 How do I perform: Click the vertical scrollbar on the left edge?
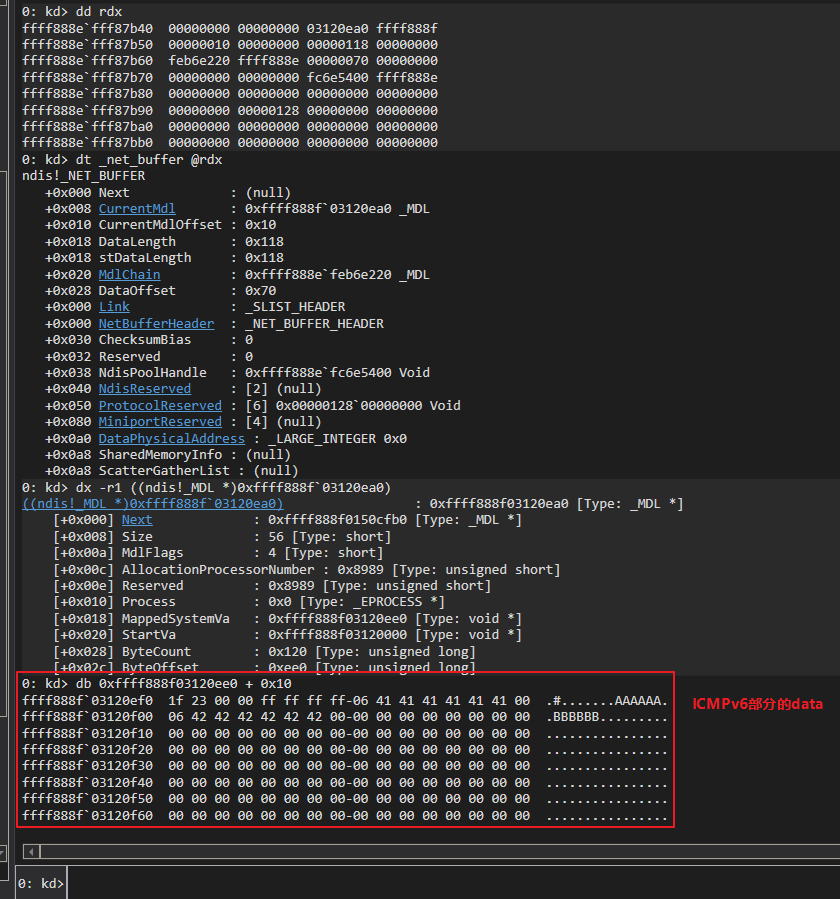pyautogui.click(x=4, y=450)
